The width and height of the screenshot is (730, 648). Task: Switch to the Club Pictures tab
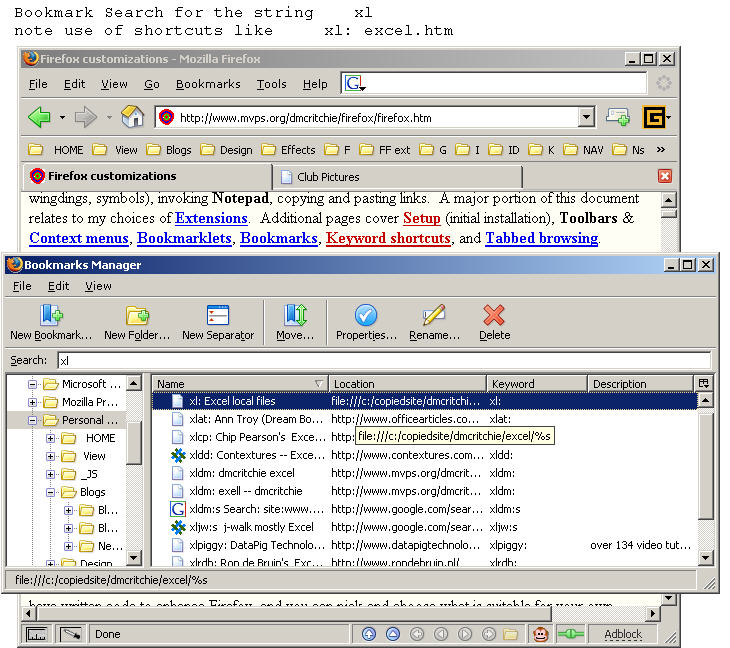tap(397, 177)
